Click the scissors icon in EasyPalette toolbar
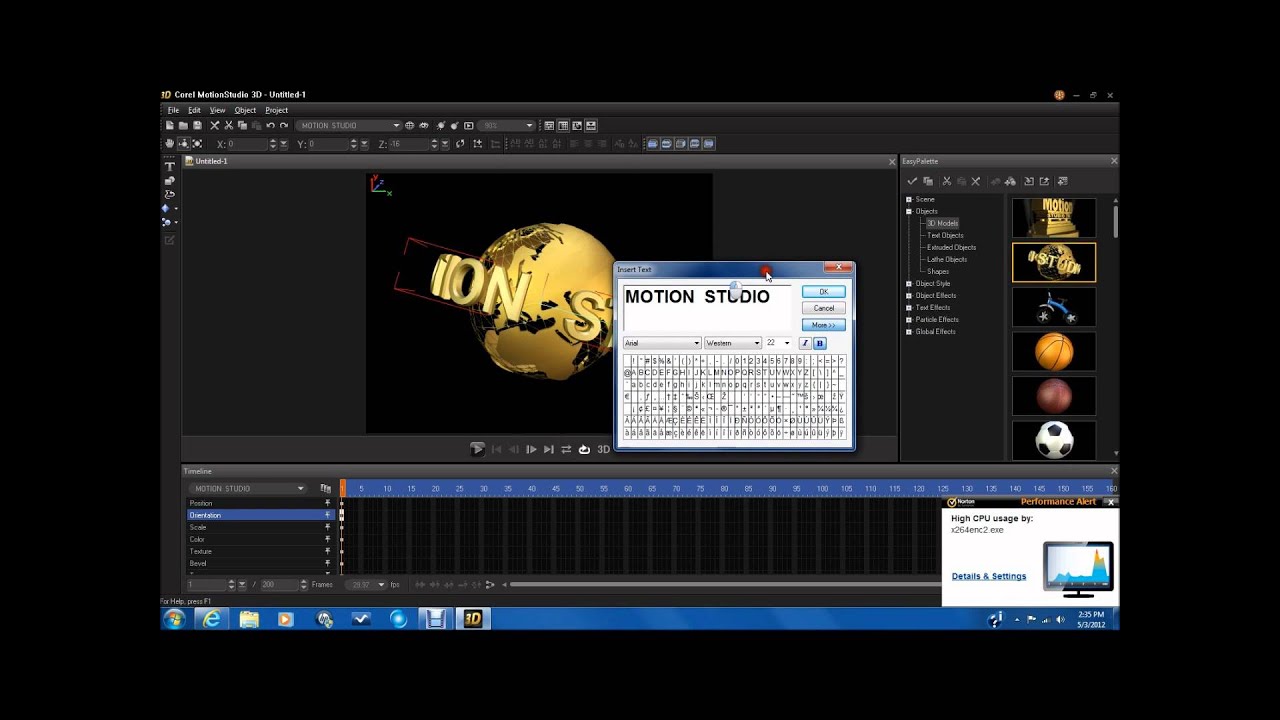Screen dimensions: 1280x720 [946, 181]
